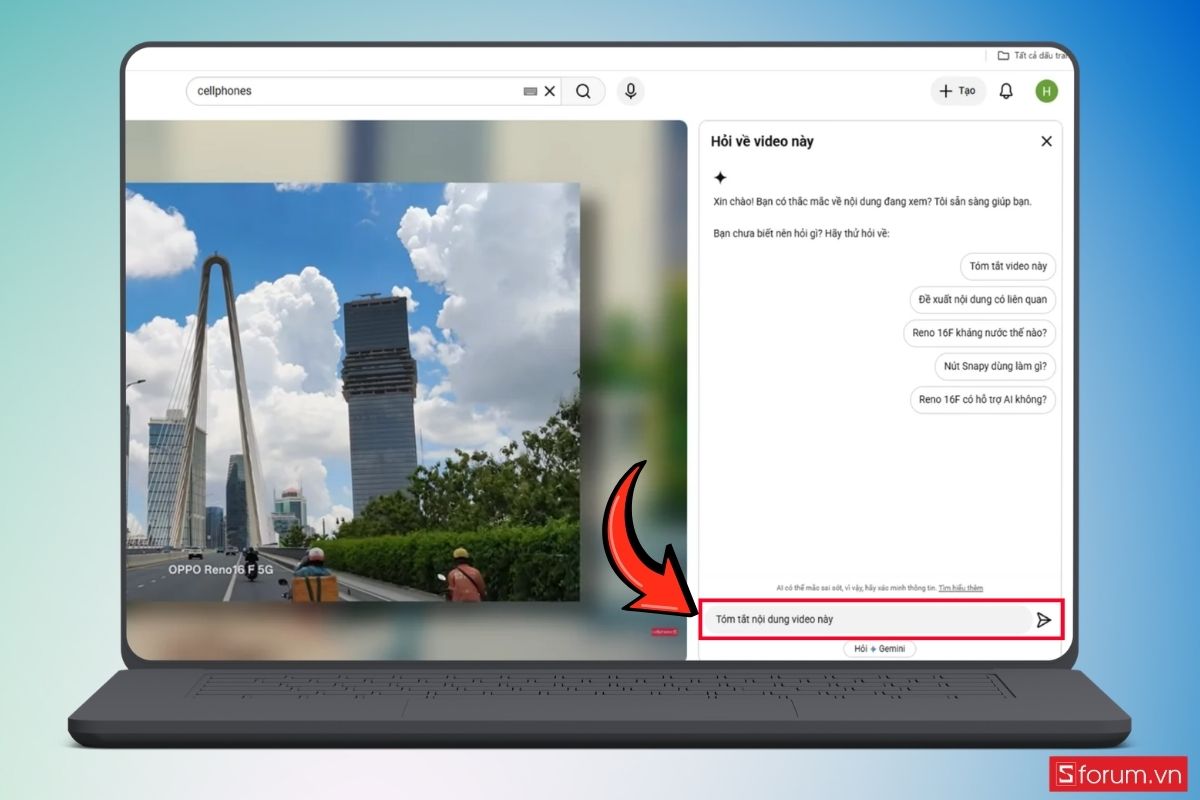The height and width of the screenshot is (800, 1200).
Task: Open the green H account avatar
Action: click(x=1046, y=91)
